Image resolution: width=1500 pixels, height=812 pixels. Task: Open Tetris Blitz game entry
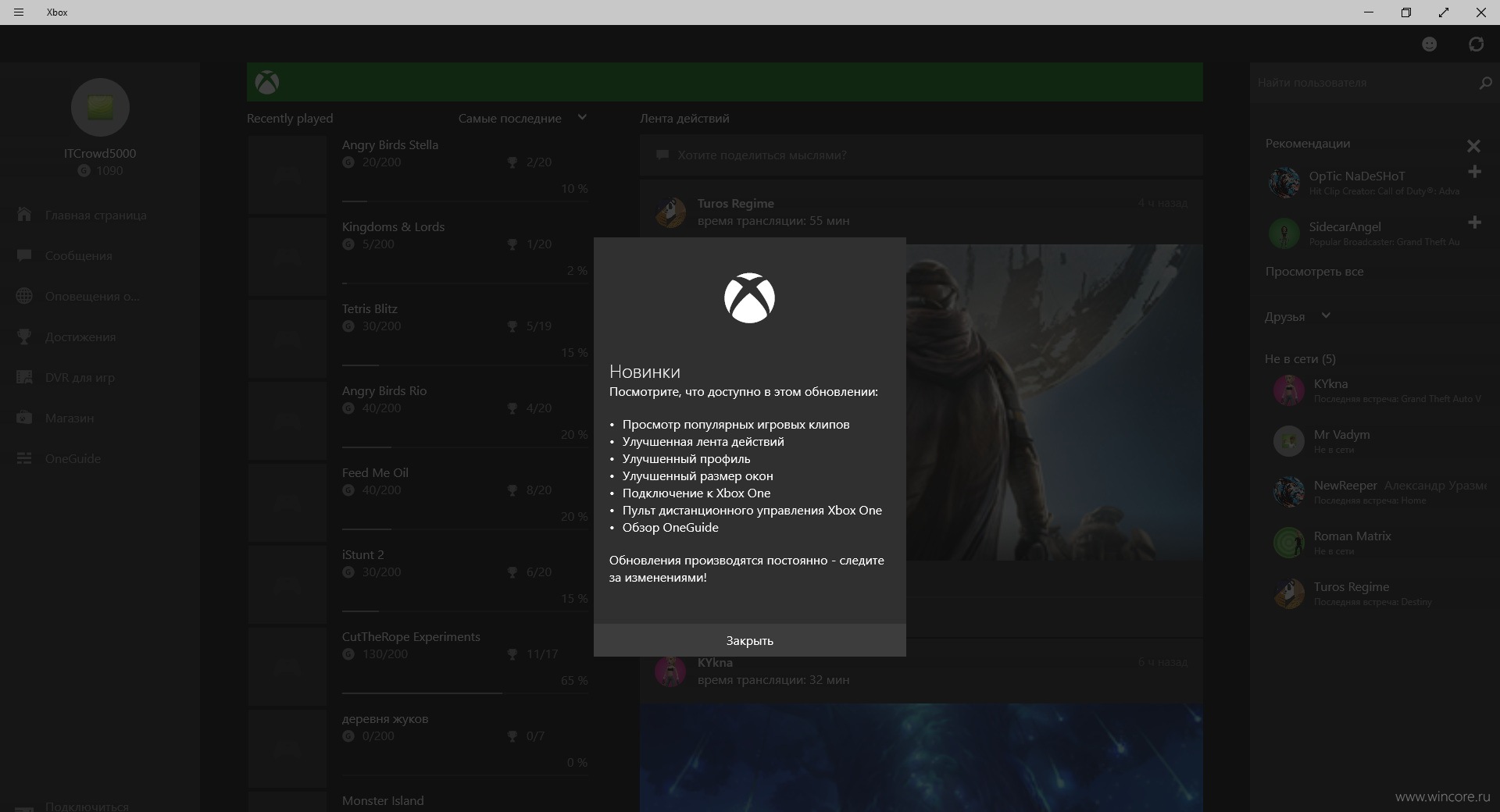tap(418, 338)
